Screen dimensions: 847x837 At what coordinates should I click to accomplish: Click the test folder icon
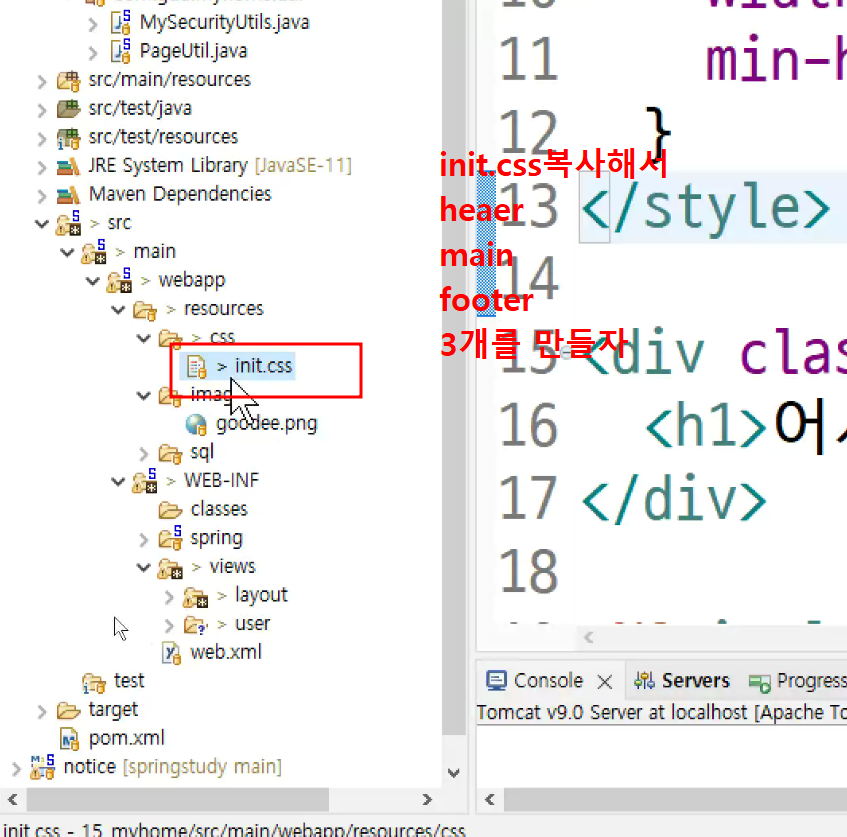(x=94, y=682)
